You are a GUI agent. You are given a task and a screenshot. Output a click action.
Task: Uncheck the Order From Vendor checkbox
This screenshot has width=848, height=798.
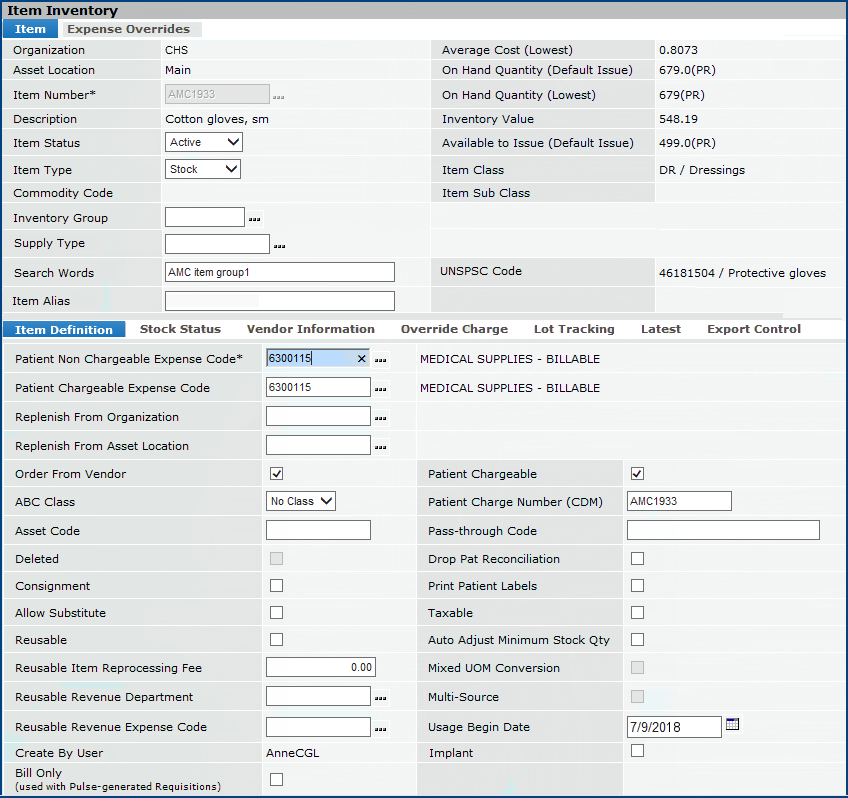coord(277,474)
